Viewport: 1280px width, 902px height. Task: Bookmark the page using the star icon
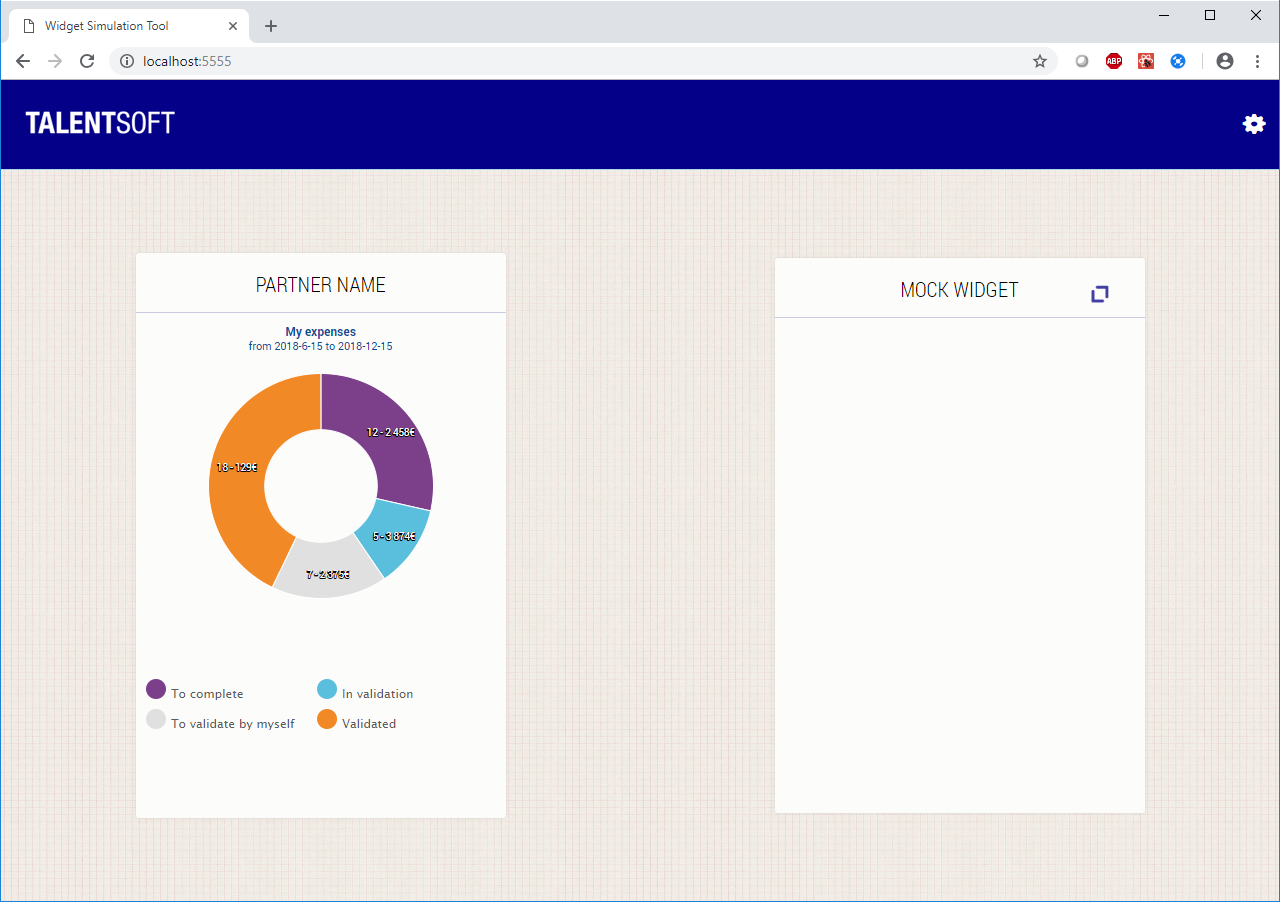click(1040, 61)
